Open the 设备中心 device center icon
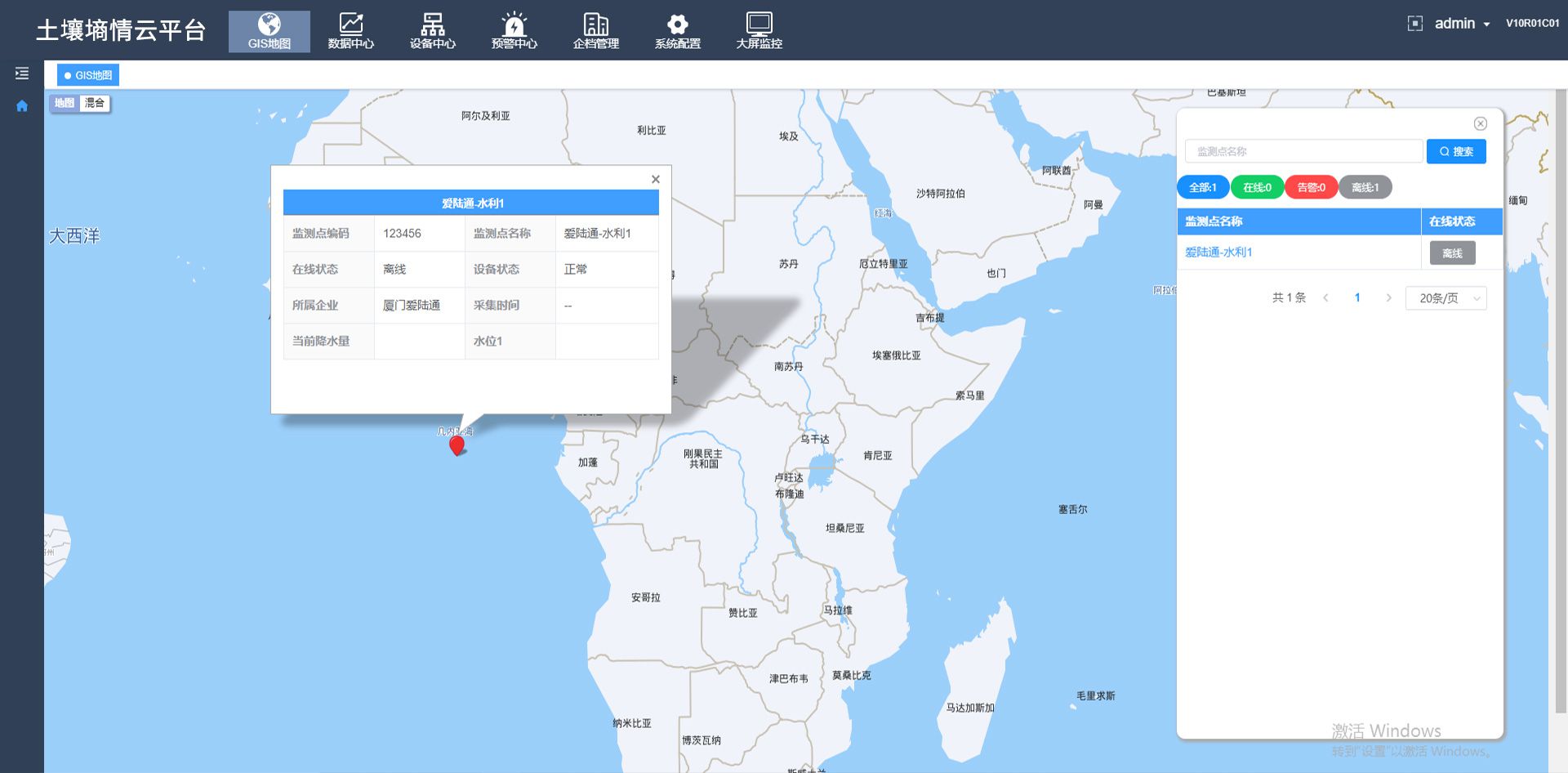The image size is (1568, 773). (x=432, y=25)
